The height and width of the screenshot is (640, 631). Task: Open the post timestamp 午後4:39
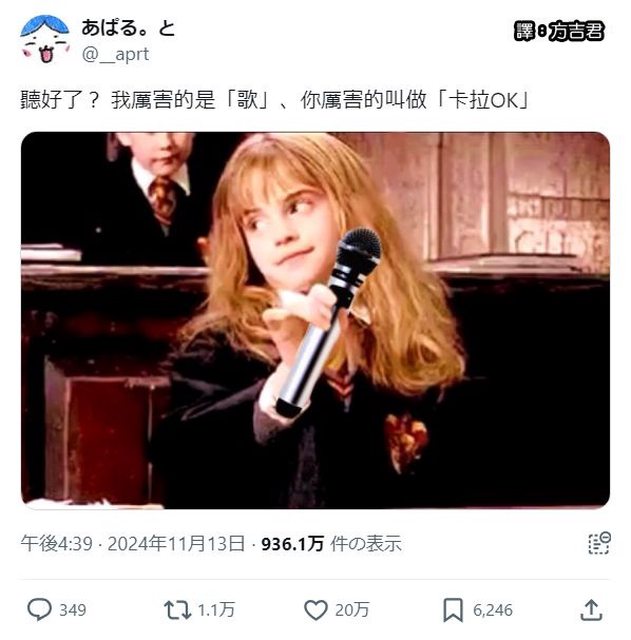point(57,544)
